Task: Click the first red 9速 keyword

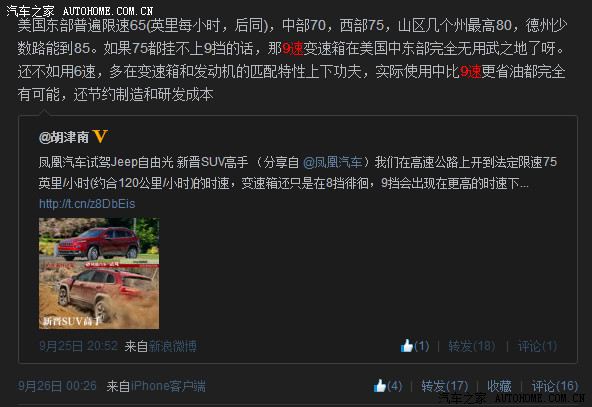Action: (x=293, y=48)
